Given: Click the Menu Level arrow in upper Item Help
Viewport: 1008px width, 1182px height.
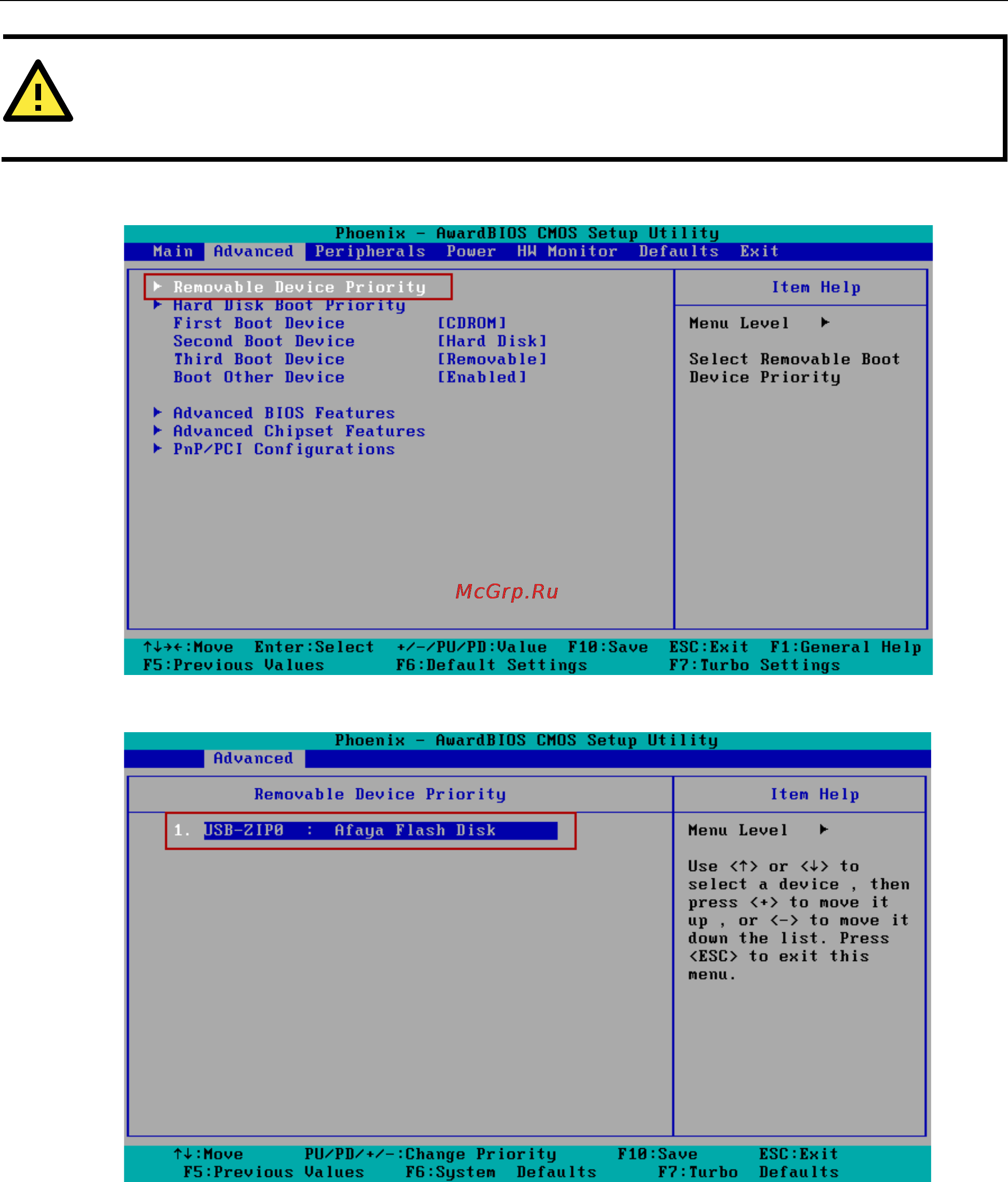Looking at the screenshot, I should (824, 322).
